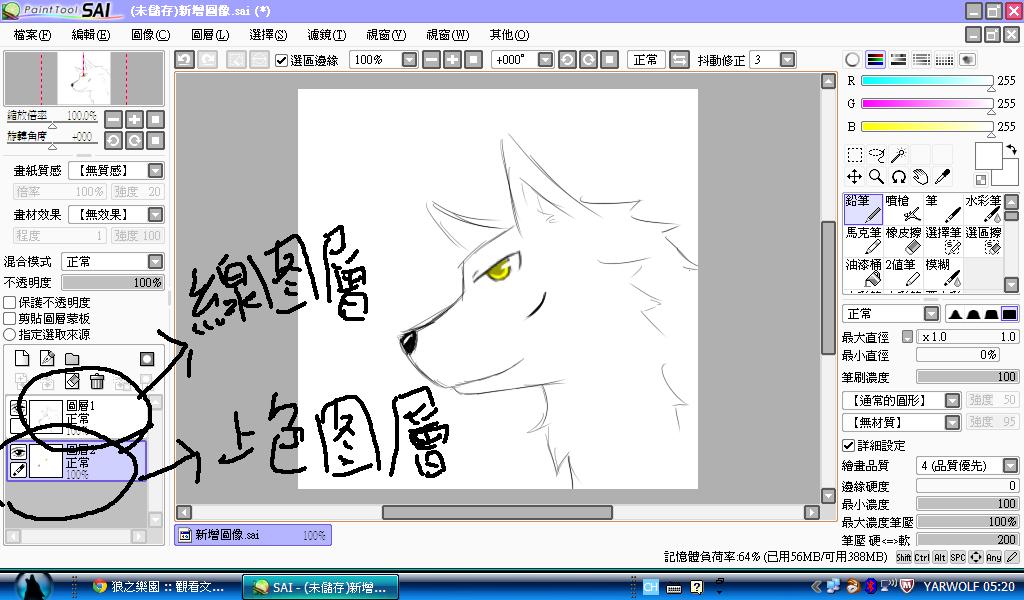This screenshot has width=1024, height=600.
Task: Swap foreground and background colors arrow
Action: click(1011, 150)
